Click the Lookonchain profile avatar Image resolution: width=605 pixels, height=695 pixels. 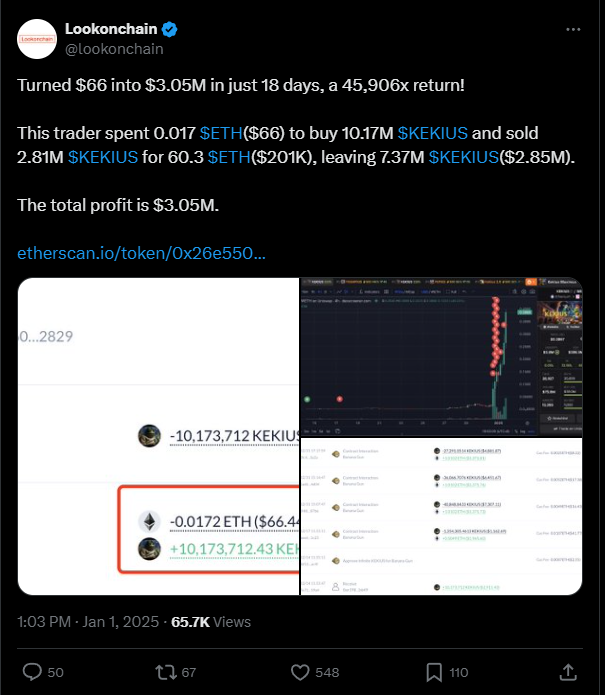tap(37, 39)
